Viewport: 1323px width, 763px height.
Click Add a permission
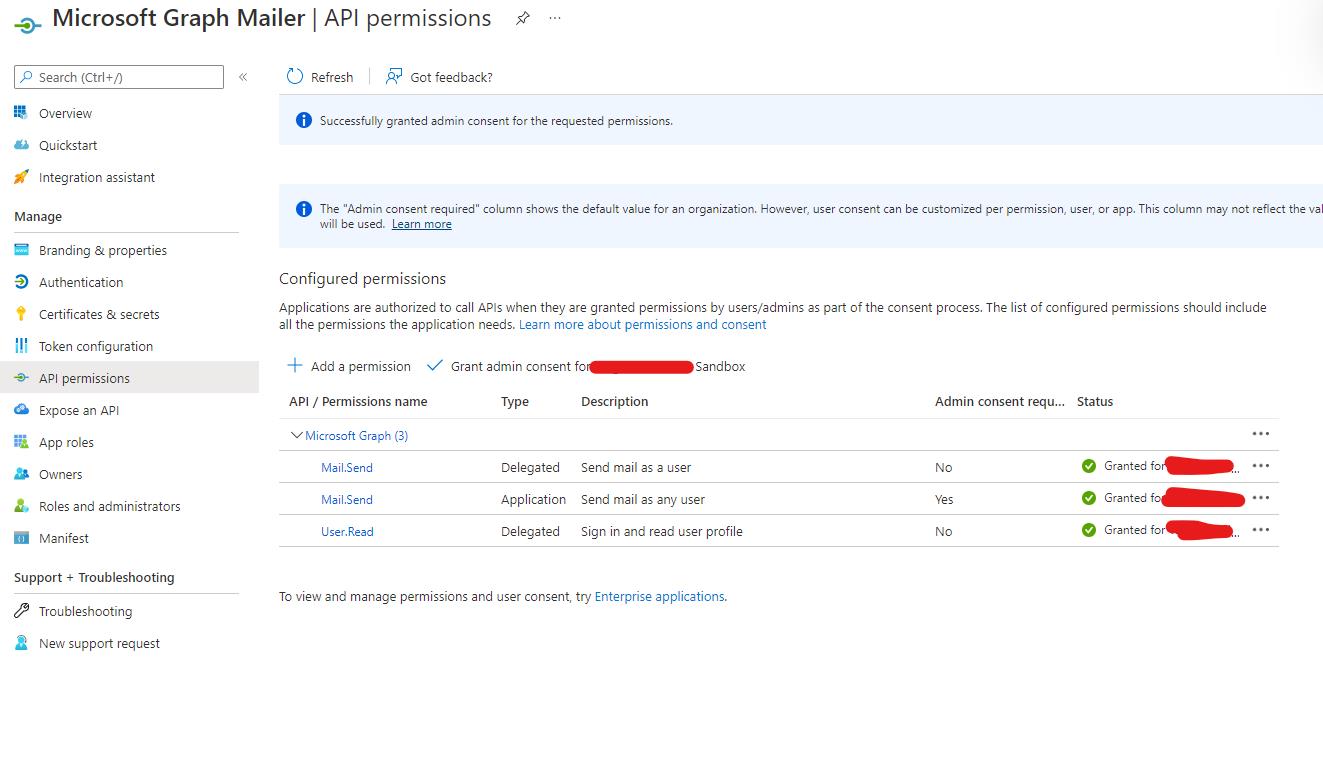349,366
